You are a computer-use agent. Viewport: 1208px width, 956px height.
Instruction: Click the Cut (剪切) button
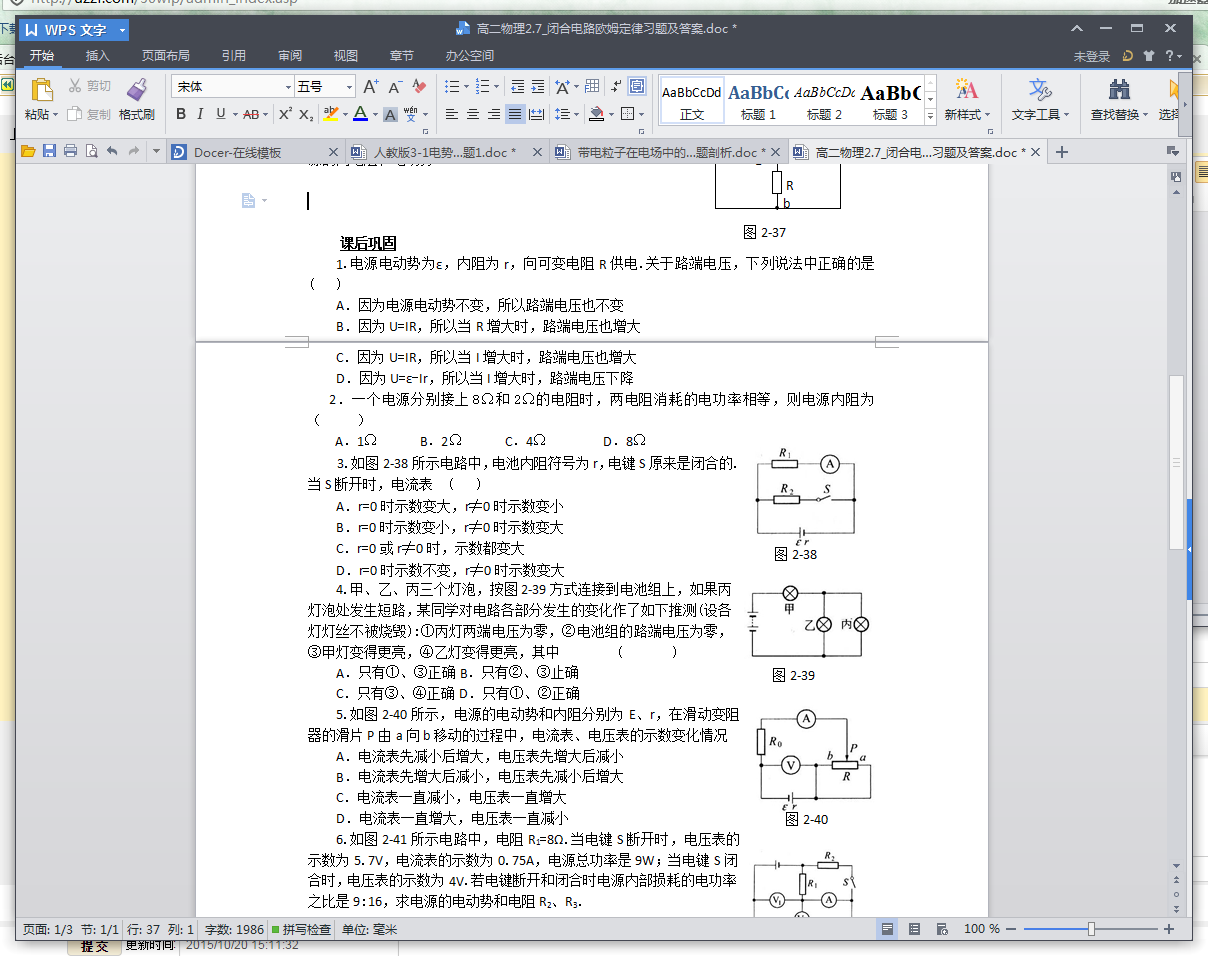coord(90,87)
